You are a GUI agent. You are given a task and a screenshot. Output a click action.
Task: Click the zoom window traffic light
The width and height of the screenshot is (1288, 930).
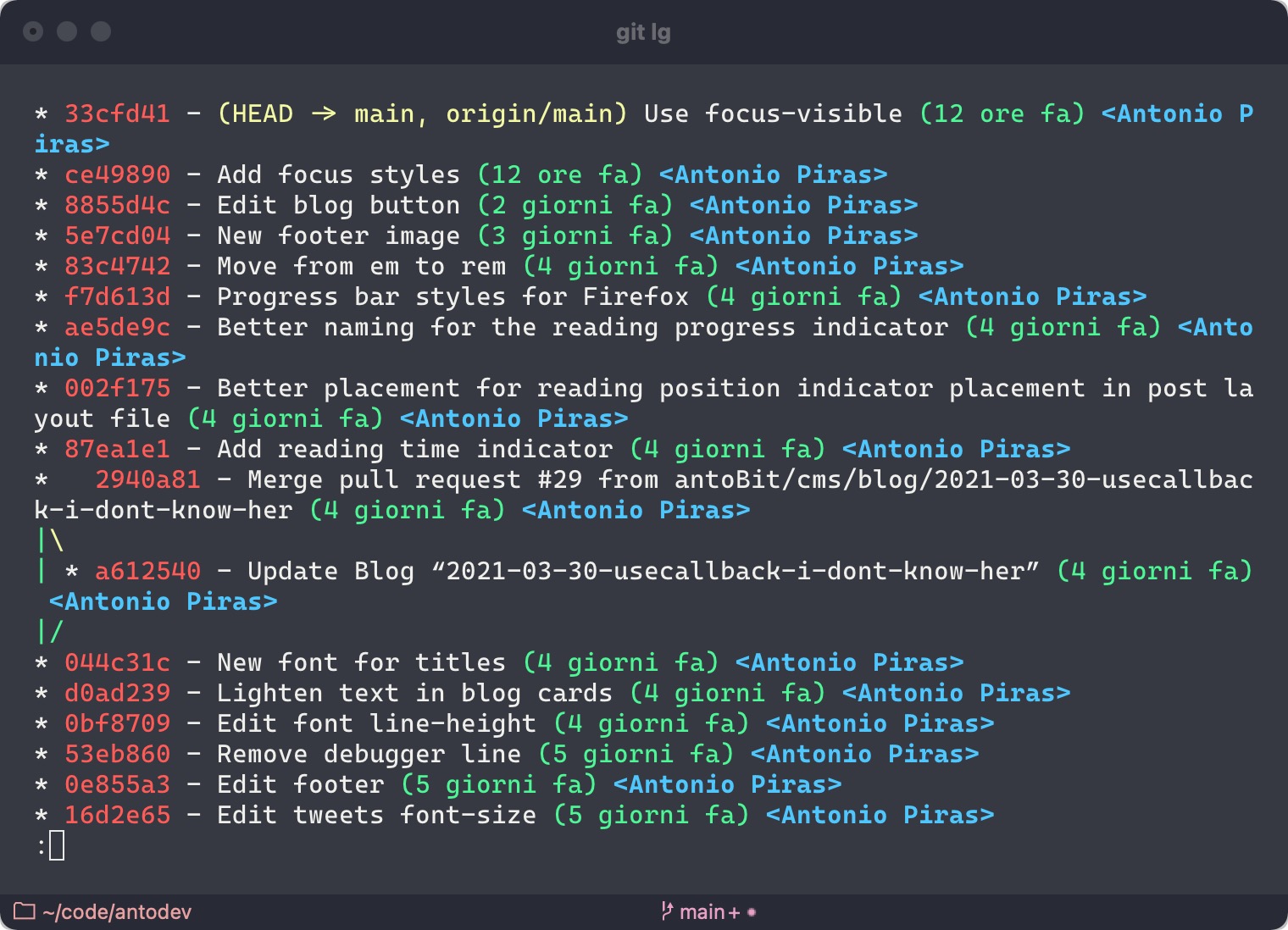101,31
